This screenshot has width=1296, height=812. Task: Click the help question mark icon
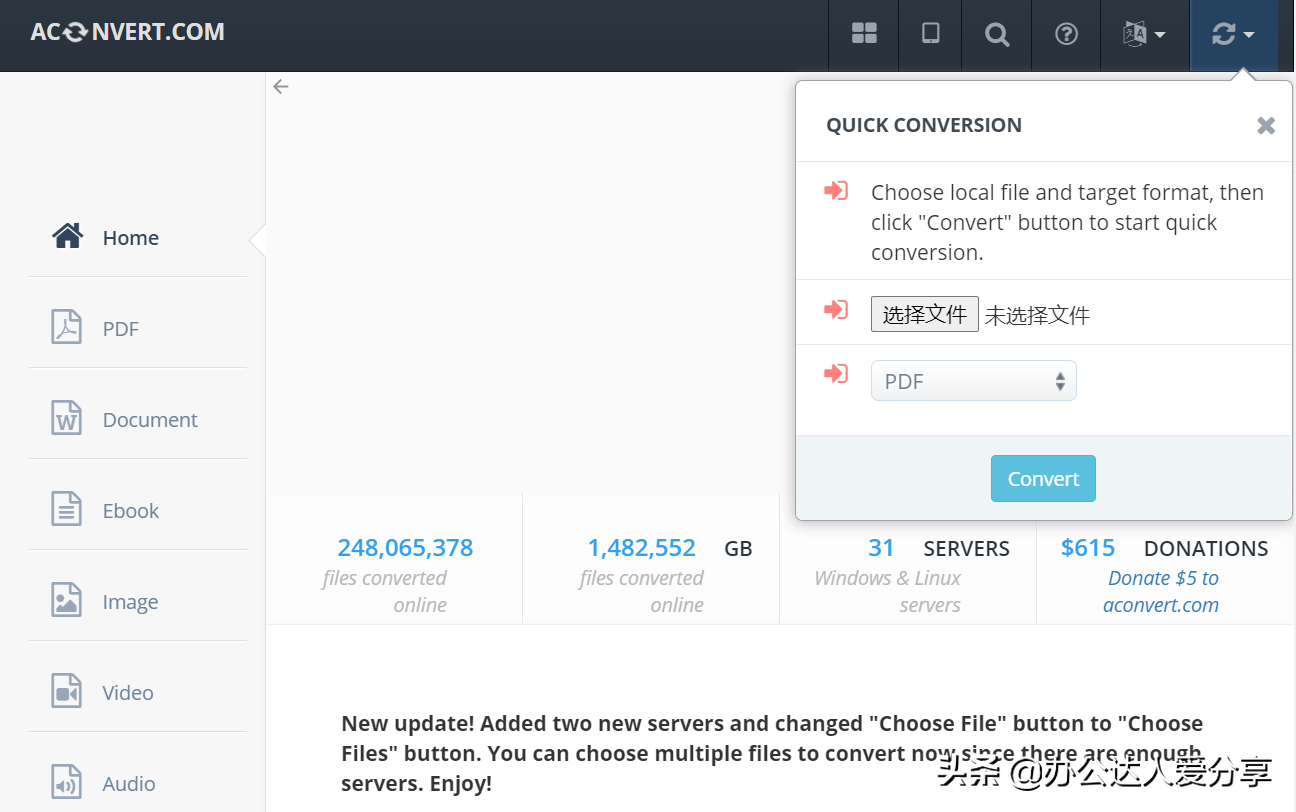pyautogui.click(x=1066, y=34)
